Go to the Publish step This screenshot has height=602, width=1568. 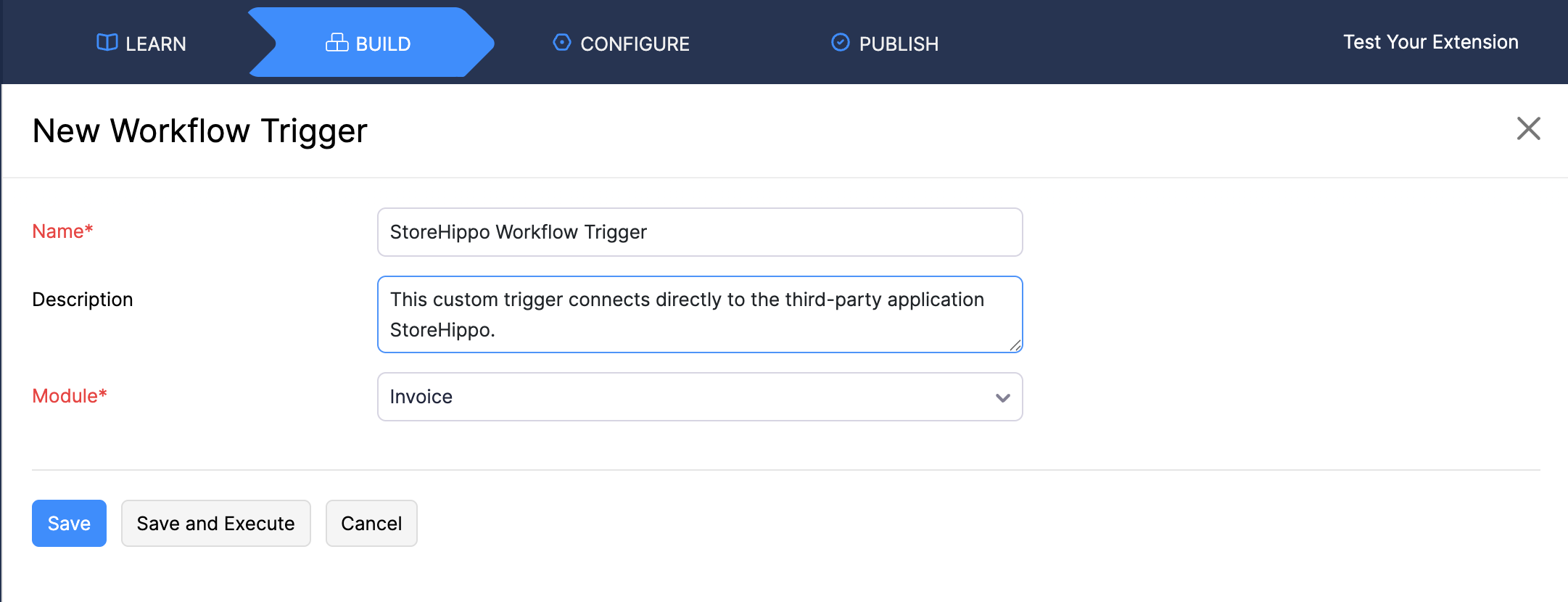pyautogui.click(x=886, y=44)
